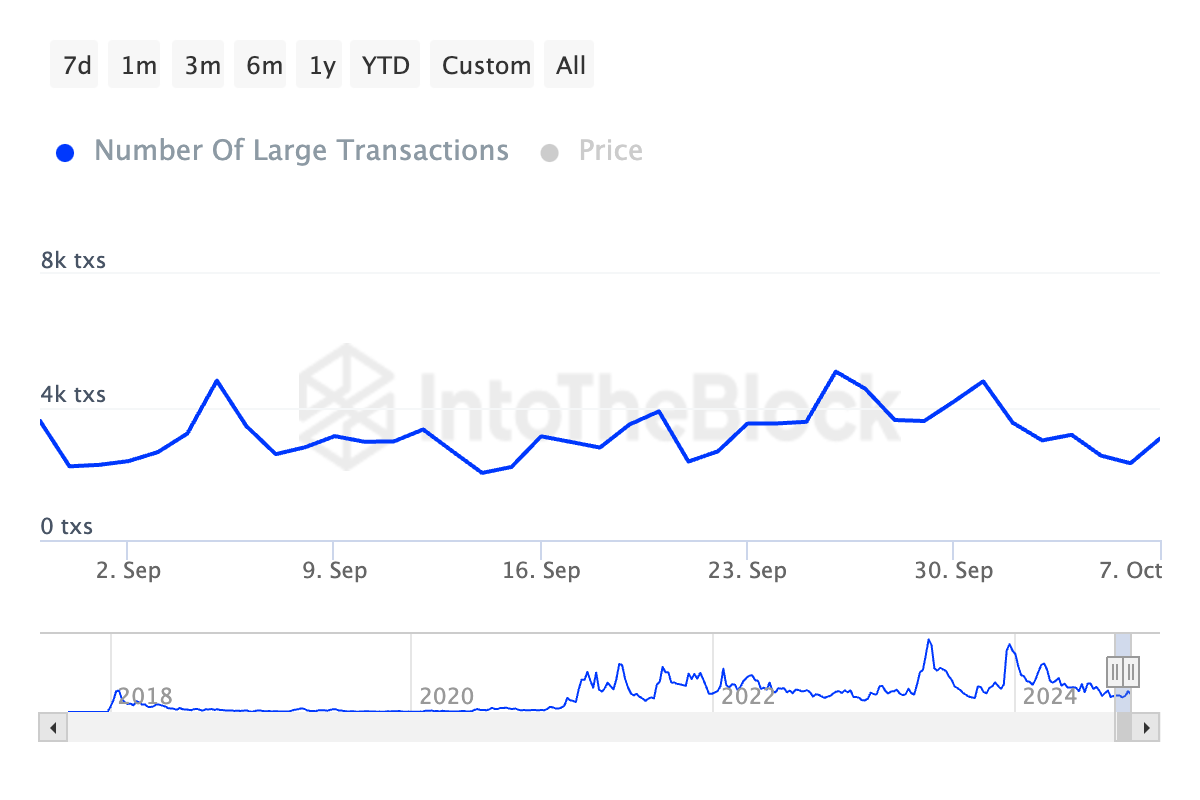Enable the Price series legend

tap(610, 151)
